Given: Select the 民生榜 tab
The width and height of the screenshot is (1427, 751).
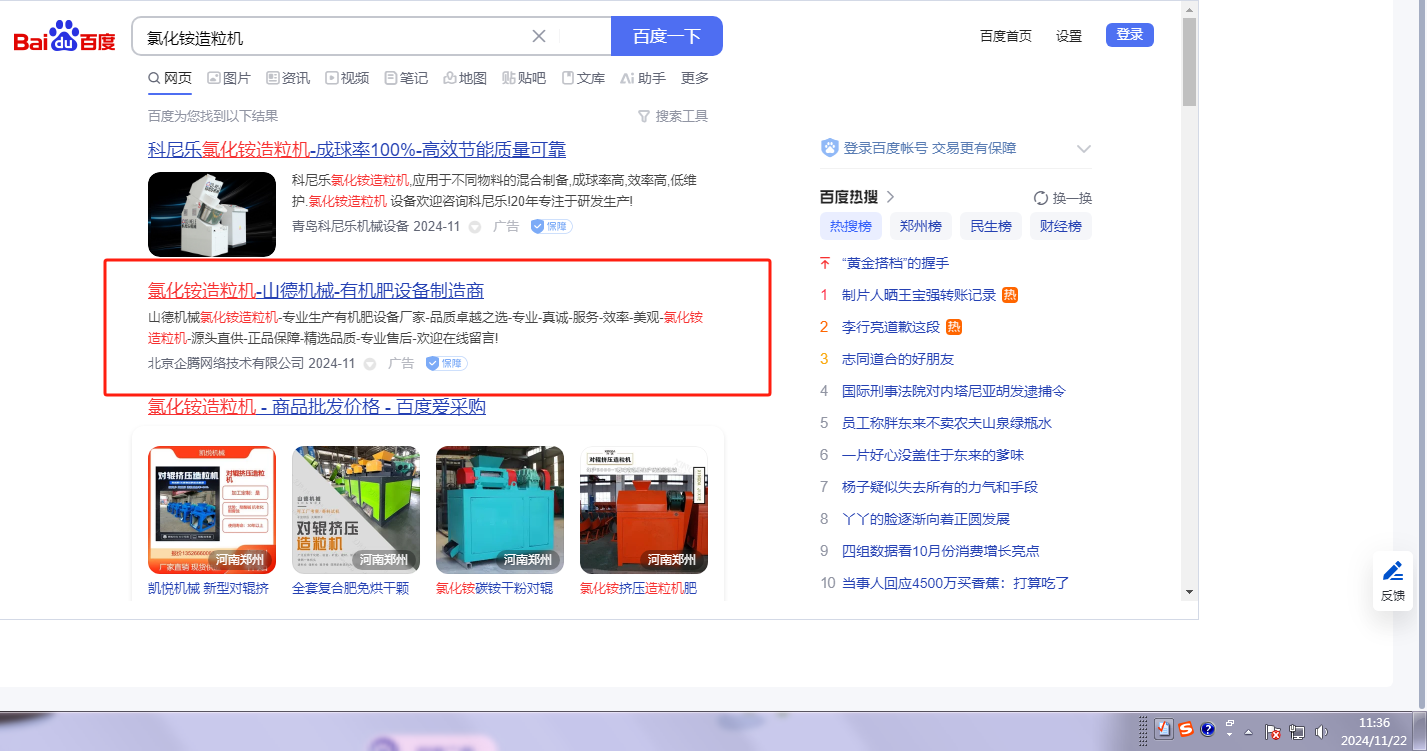Looking at the screenshot, I should (x=991, y=226).
